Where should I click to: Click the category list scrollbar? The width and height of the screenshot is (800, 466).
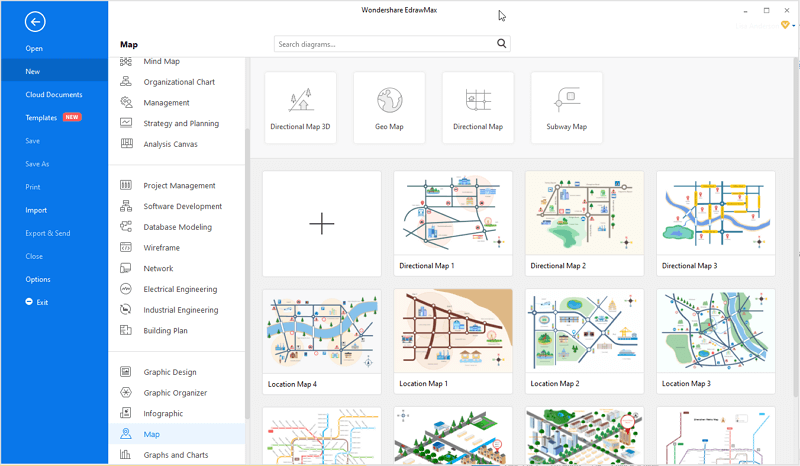click(x=247, y=273)
